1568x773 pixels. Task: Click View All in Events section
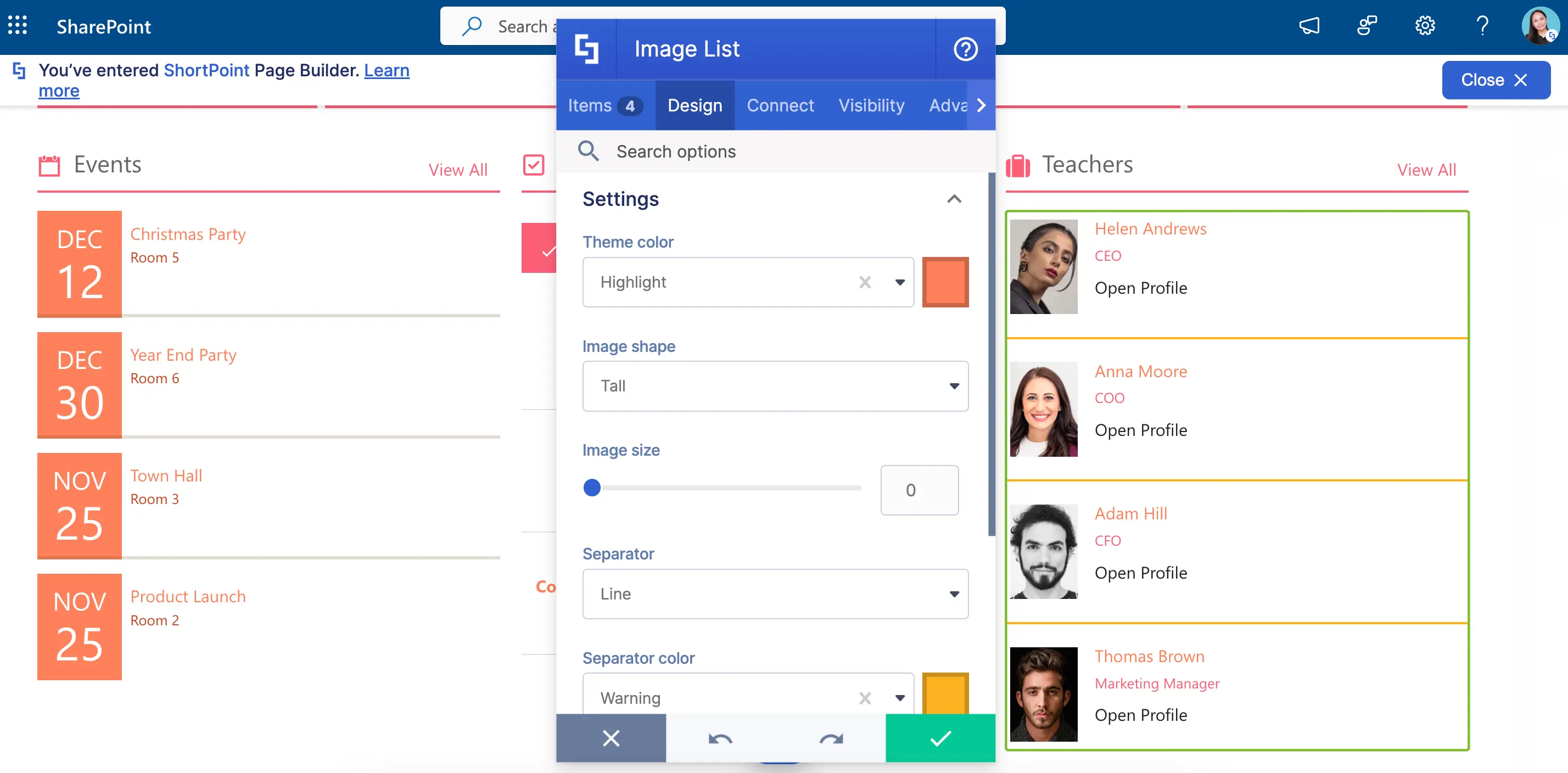[x=458, y=170]
